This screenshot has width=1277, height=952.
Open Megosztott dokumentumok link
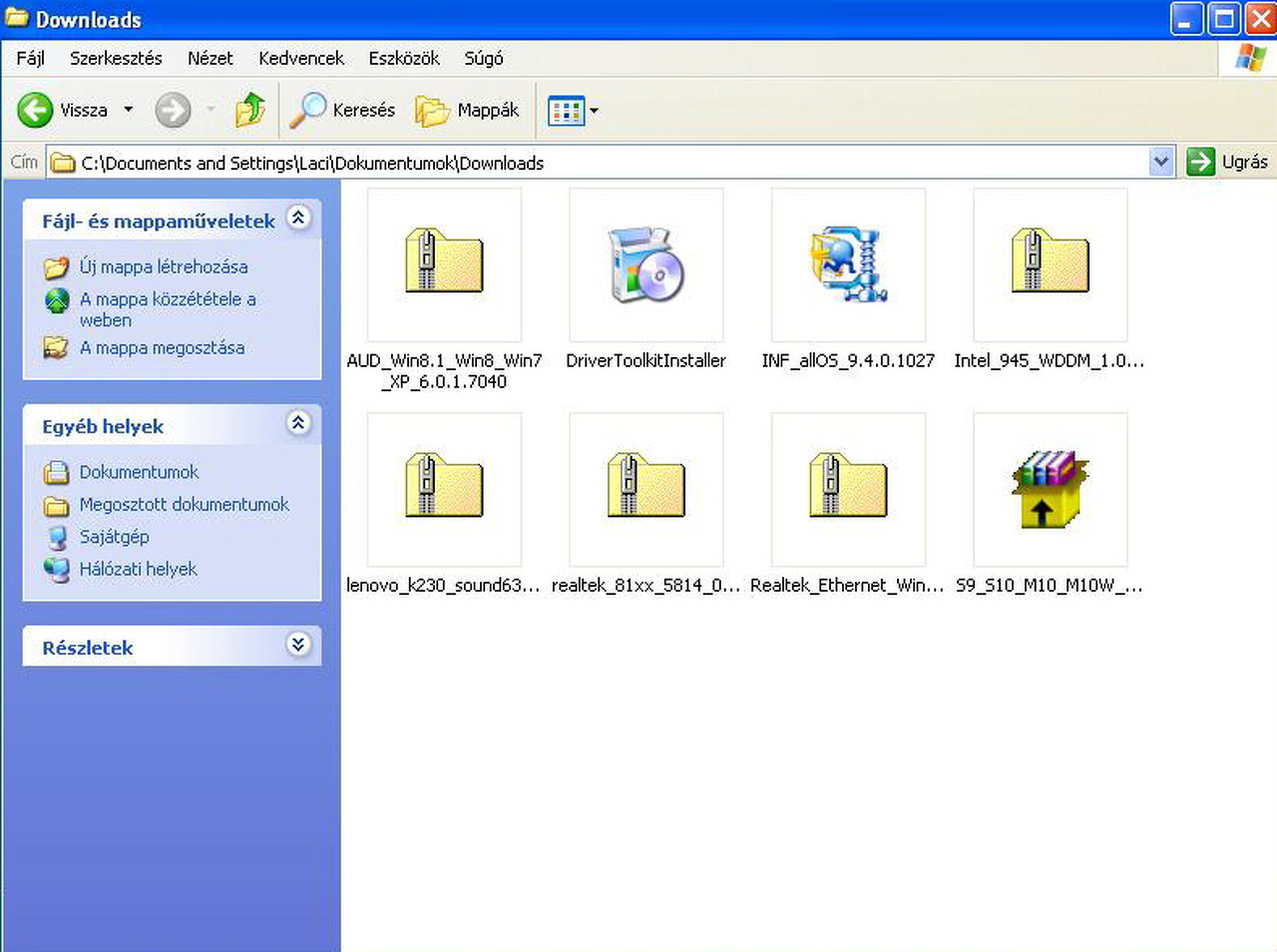point(185,504)
